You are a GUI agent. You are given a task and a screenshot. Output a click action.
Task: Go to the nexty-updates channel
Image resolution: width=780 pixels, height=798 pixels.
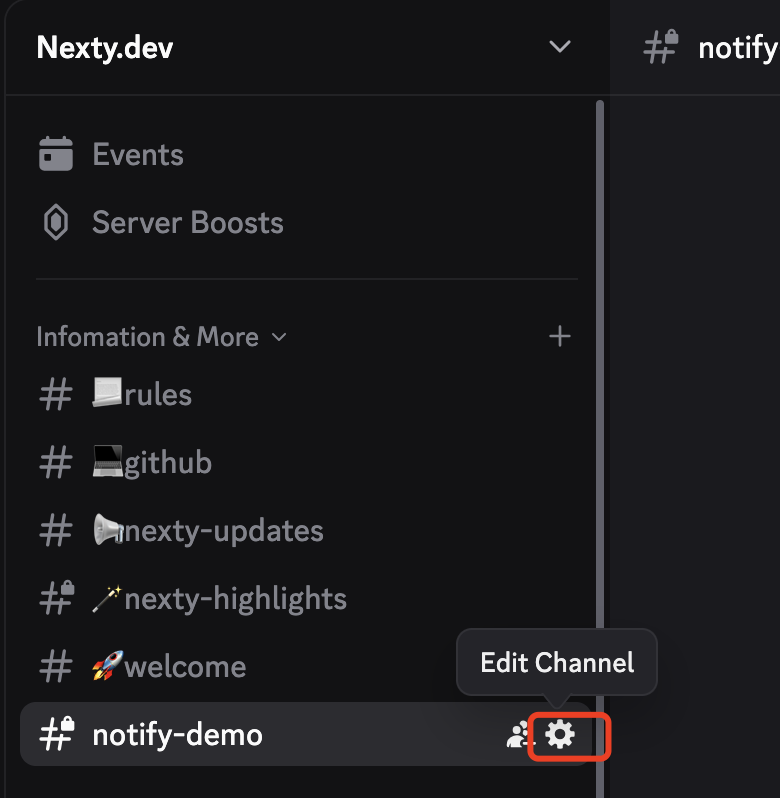[224, 531]
